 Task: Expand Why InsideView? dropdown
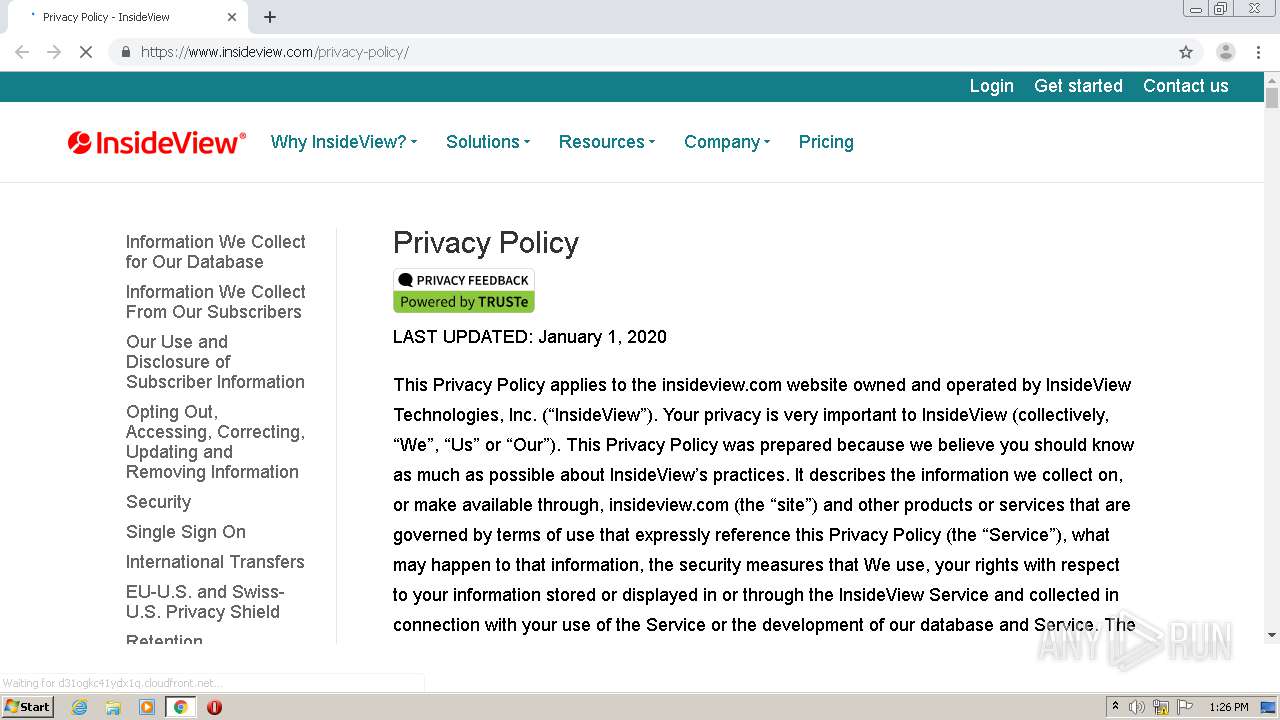344,142
